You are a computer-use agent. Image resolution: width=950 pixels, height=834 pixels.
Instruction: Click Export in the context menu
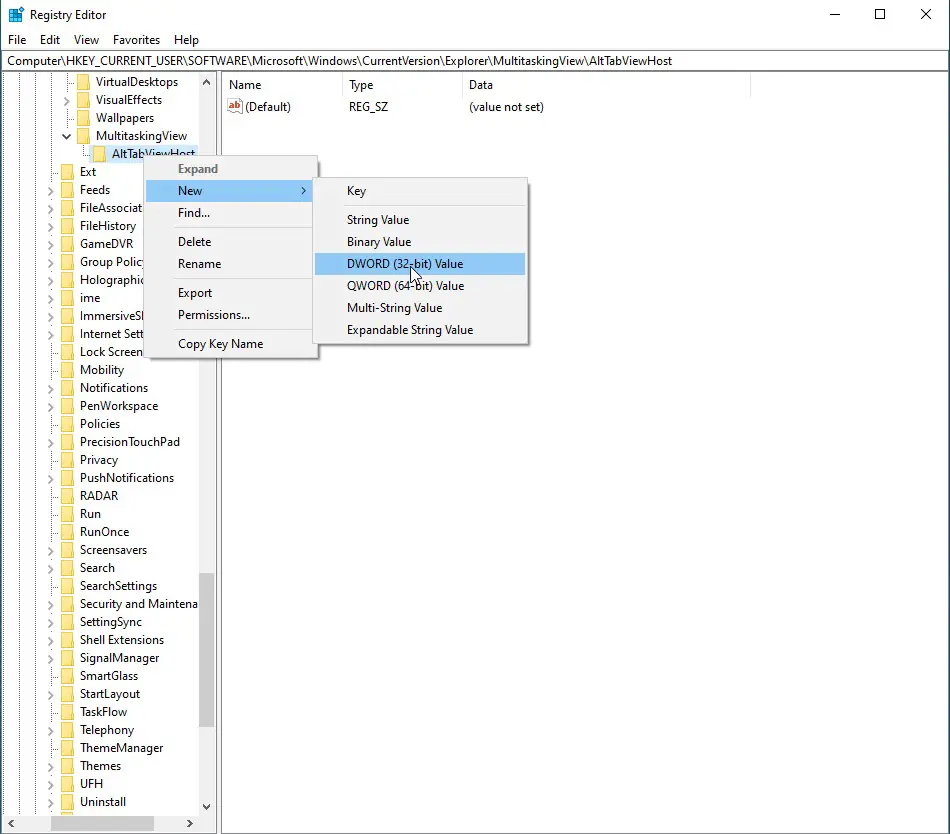point(230,293)
